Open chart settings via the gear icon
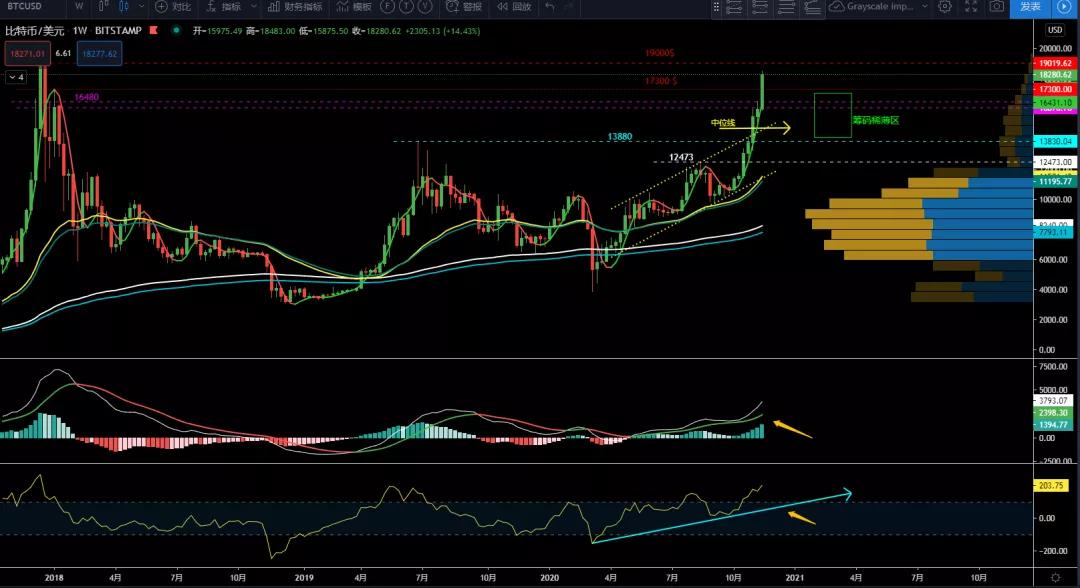This screenshot has width=1080, height=588. (x=944, y=8)
